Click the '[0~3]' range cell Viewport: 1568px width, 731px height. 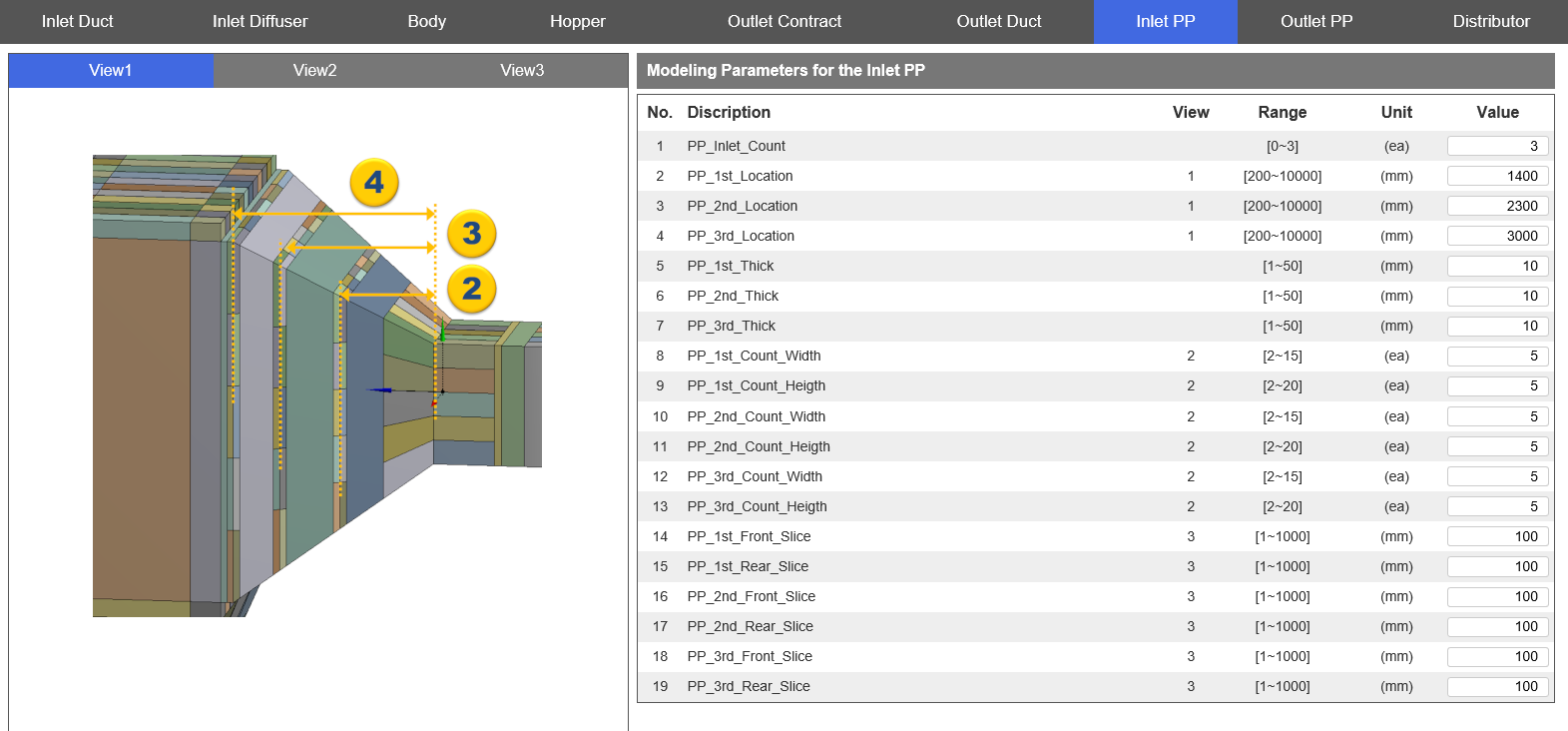coord(1282,146)
